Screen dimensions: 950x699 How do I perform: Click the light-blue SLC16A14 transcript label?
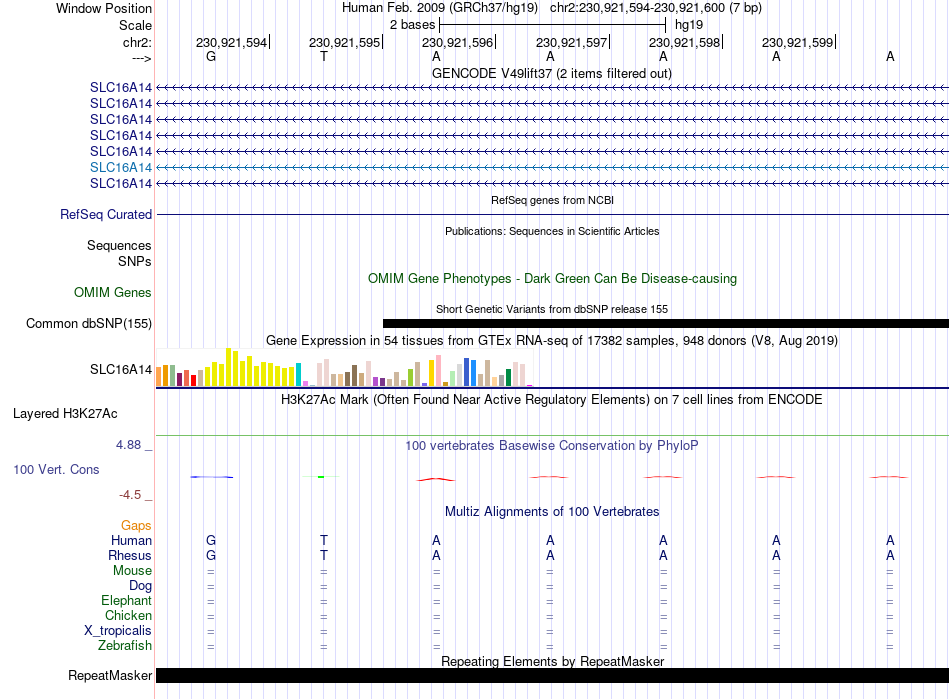121,167
